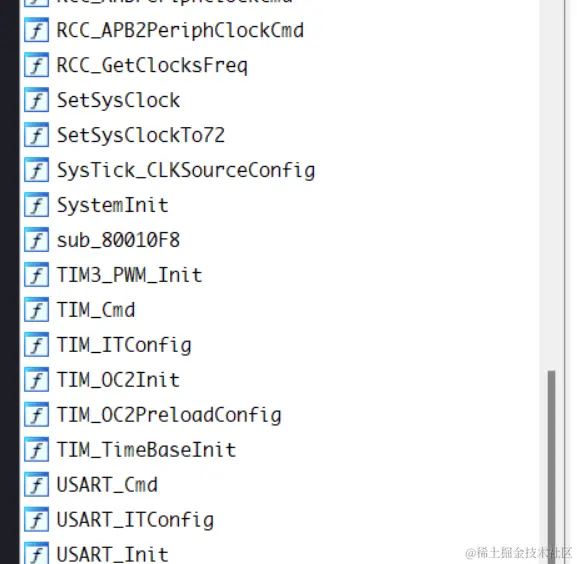Screen dimensions: 577x564
Task: Click function icon beside RCC_APB2PeriphClockCmd
Action: (36, 30)
